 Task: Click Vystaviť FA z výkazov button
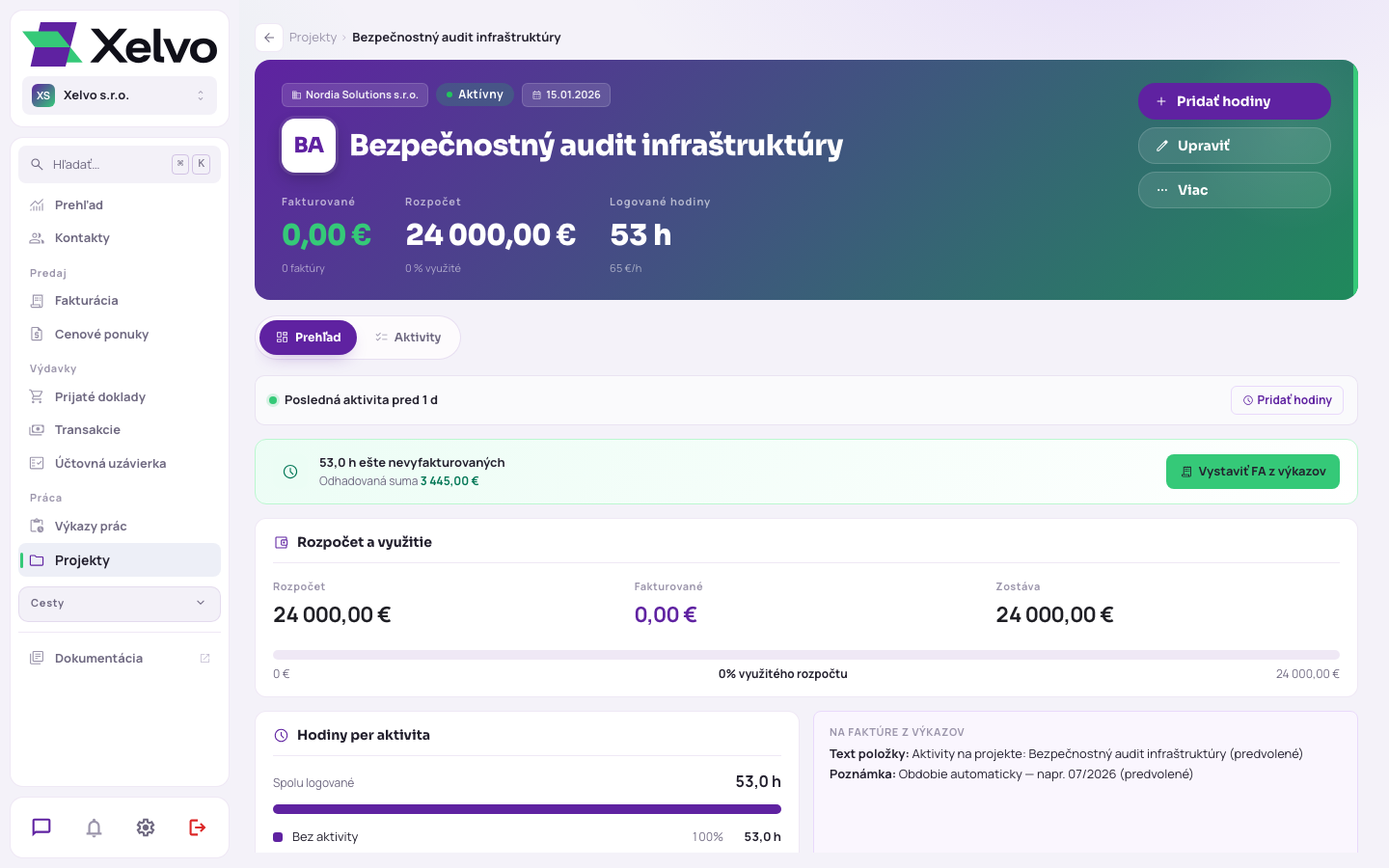[1253, 472]
